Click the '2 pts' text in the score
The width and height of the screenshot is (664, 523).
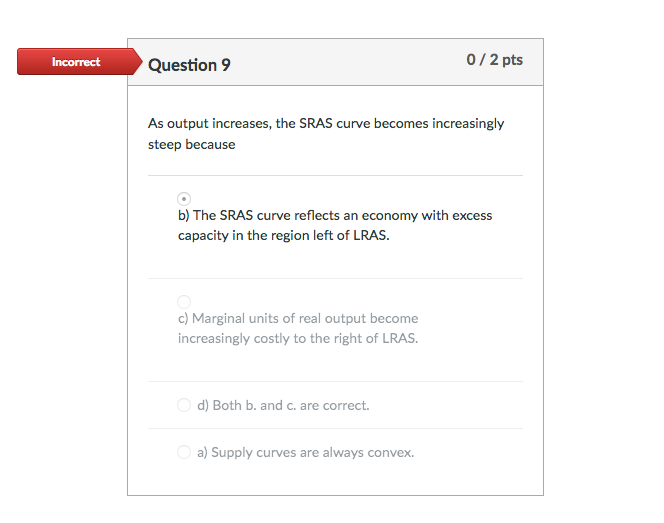[506, 60]
